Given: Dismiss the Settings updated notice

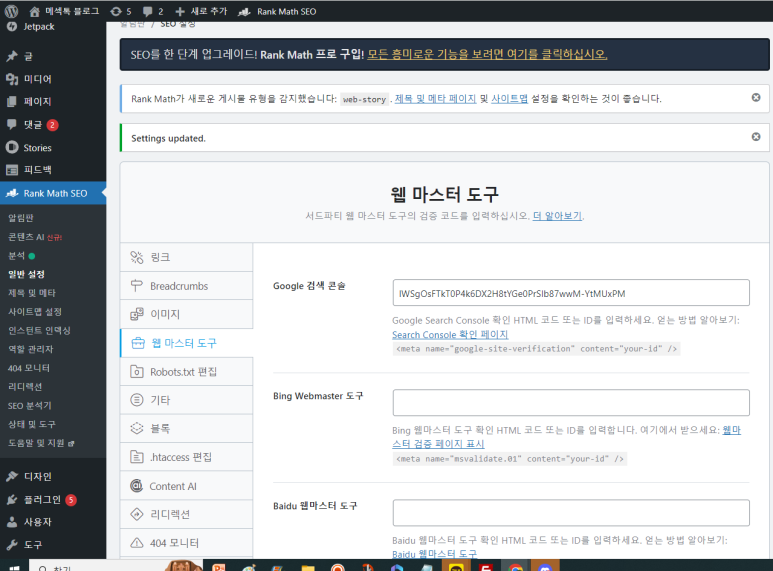Looking at the screenshot, I should click(756, 137).
